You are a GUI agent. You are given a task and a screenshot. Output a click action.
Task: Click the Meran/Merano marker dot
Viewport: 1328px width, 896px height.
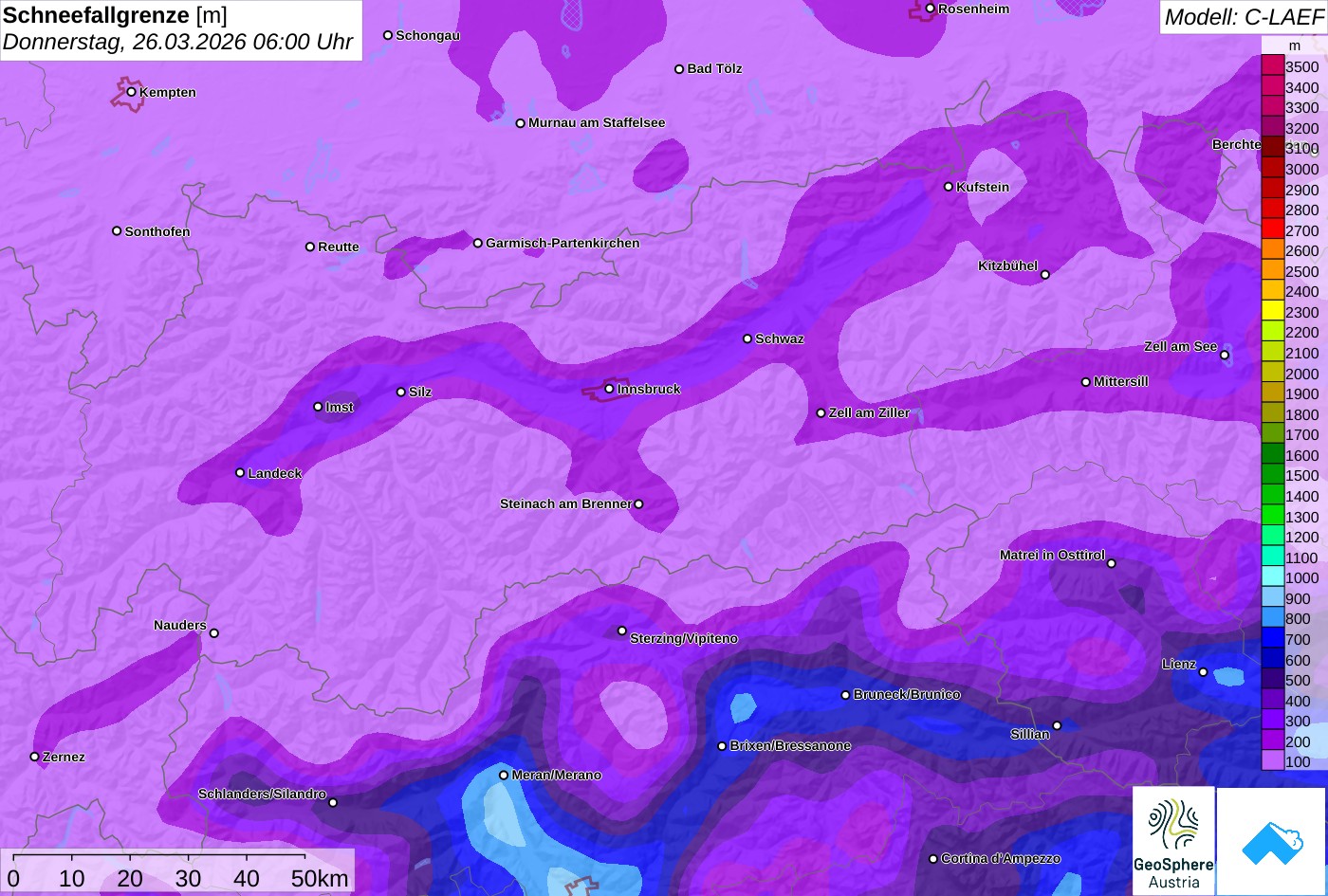504,775
